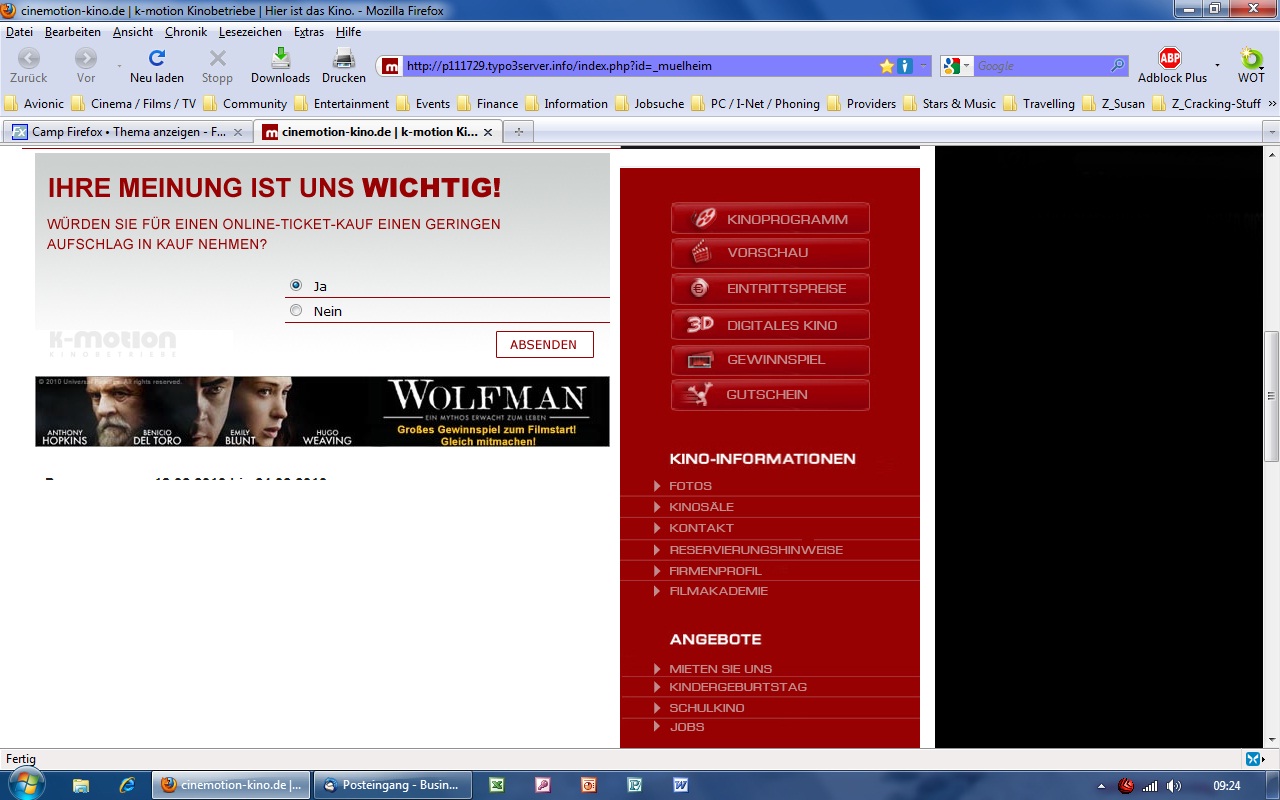Open the Lesezeichen menu
The image size is (1280, 800).
(x=250, y=32)
